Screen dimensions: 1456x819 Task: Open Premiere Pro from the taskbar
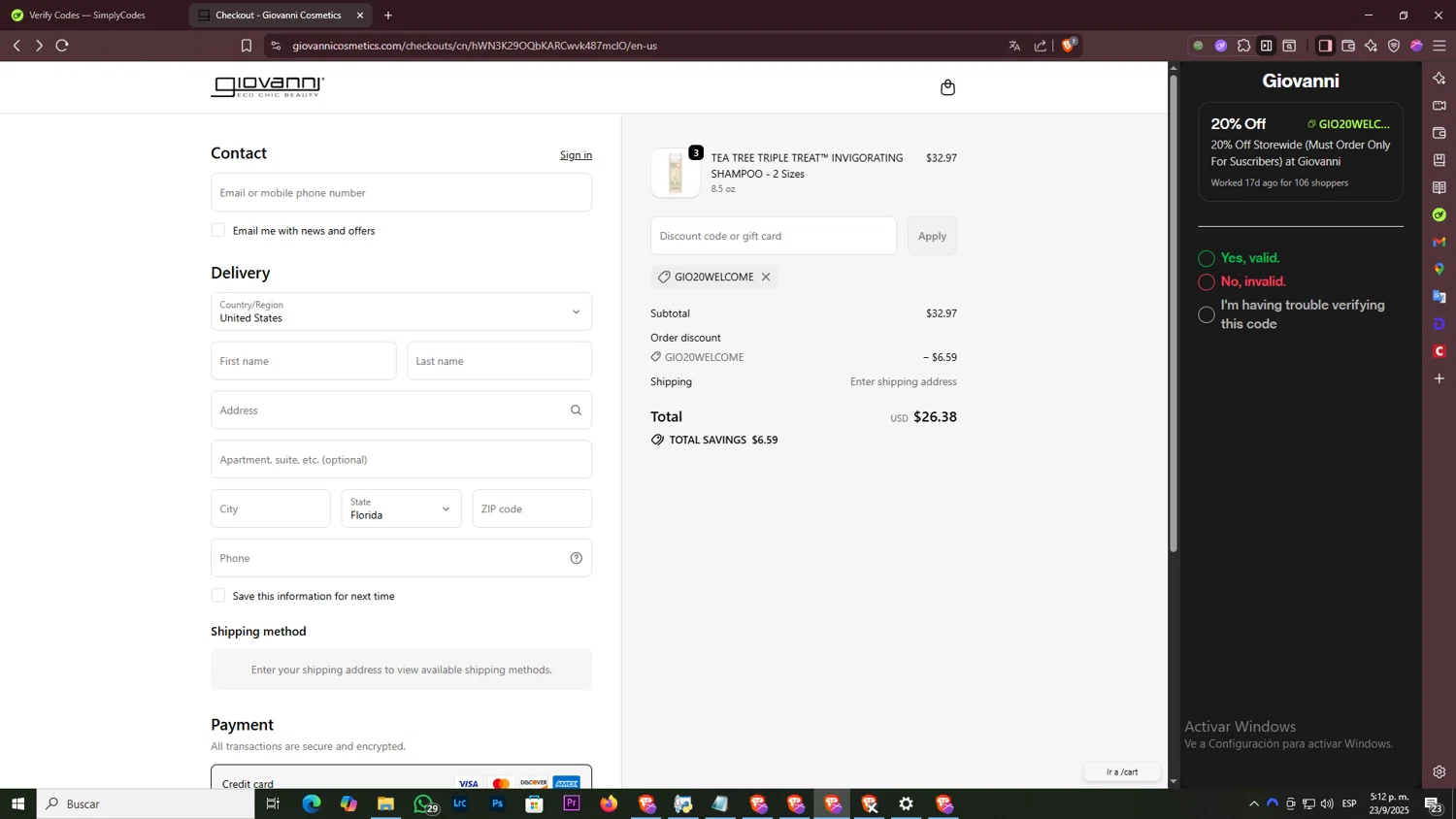(x=572, y=803)
